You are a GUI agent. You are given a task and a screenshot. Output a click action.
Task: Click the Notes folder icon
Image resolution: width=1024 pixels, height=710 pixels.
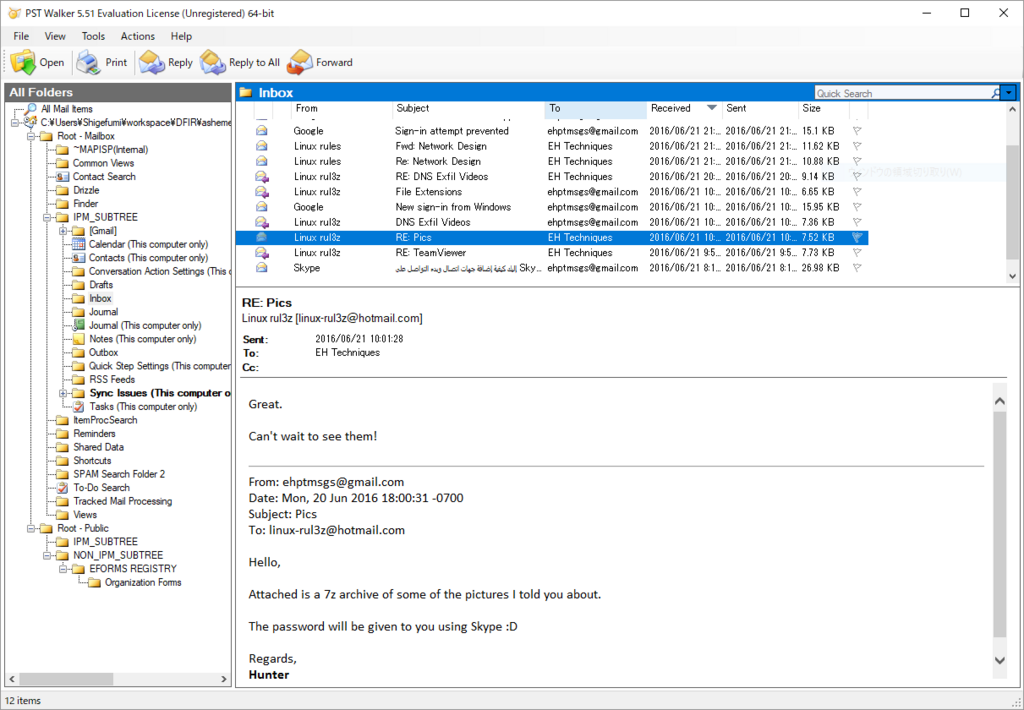click(x=78, y=339)
